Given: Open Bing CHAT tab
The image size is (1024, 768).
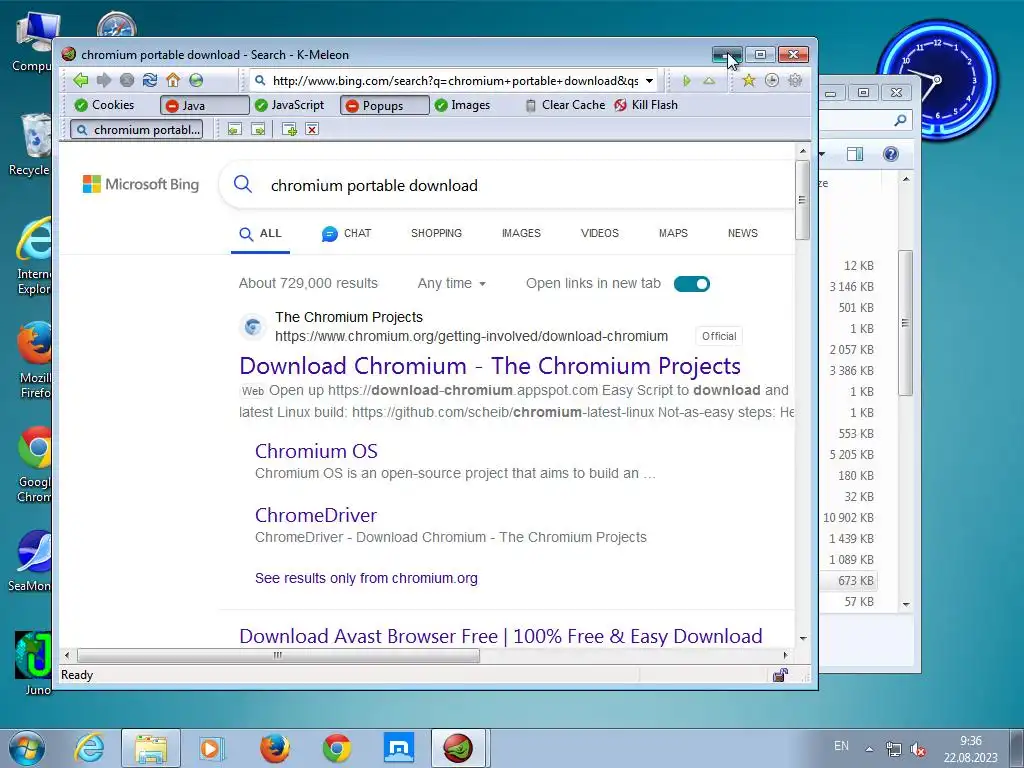Looking at the screenshot, I should coord(346,234).
